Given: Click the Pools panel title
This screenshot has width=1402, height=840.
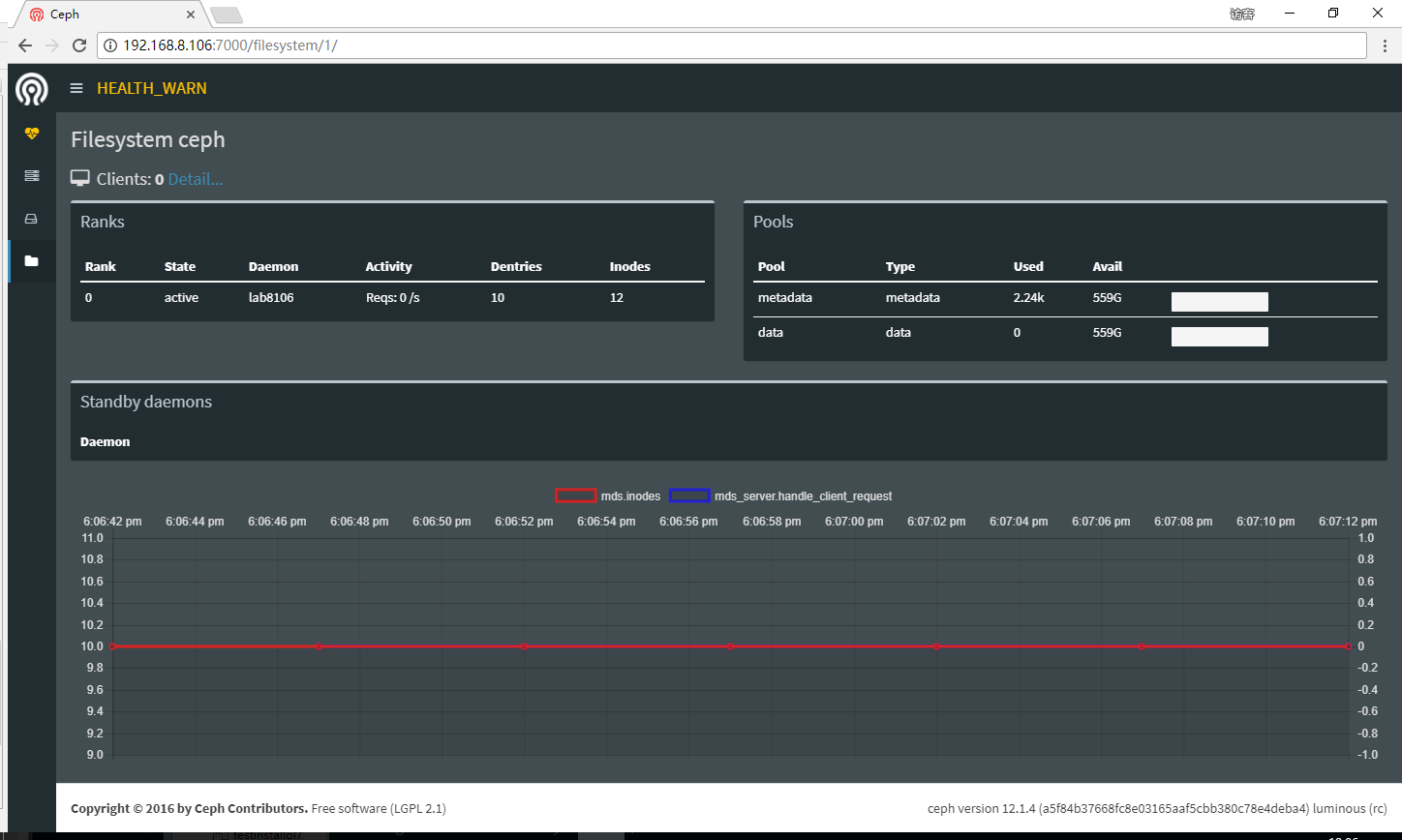Looking at the screenshot, I should pyautogui.click(x=774, y=222).
